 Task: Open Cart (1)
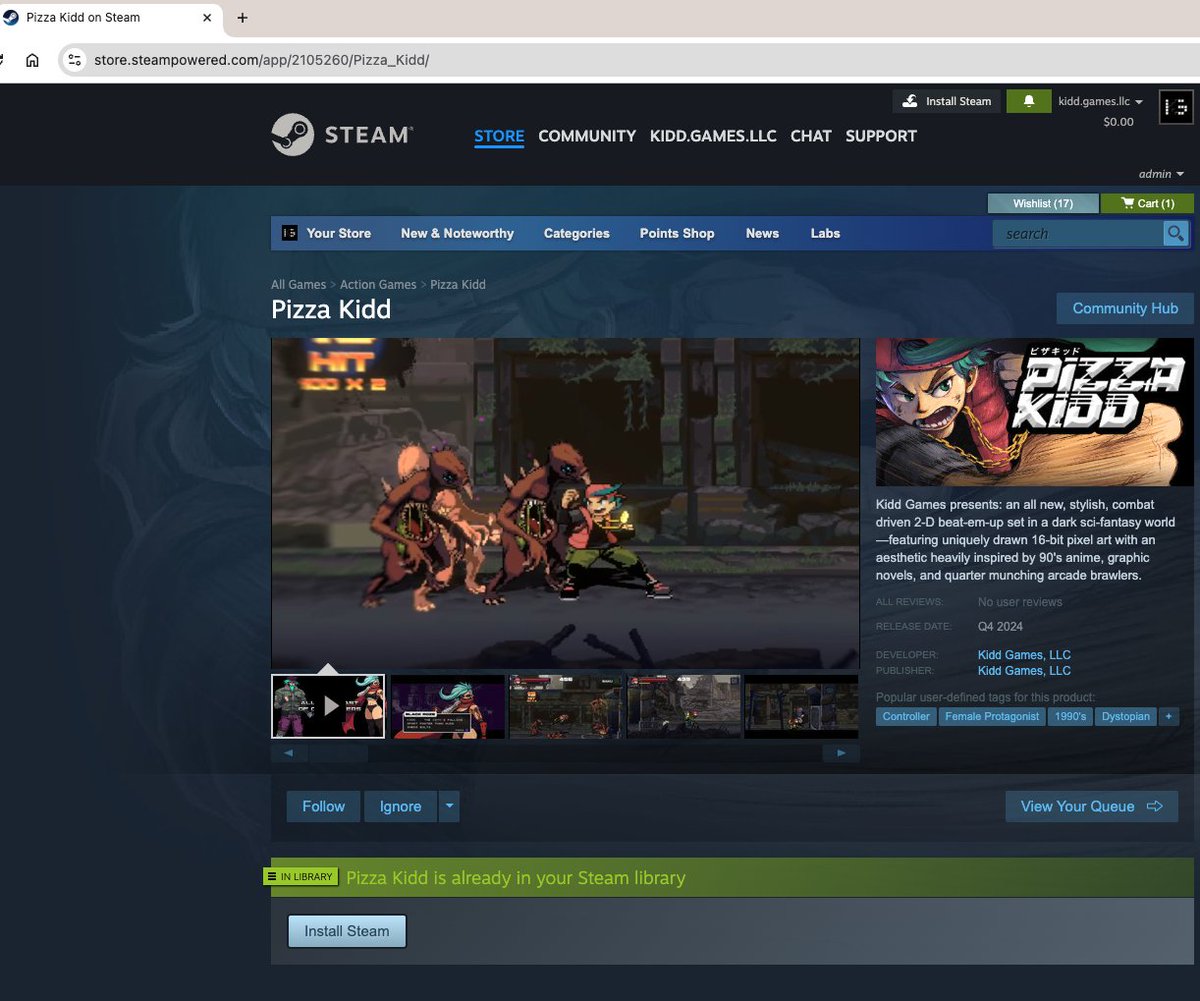1147,203
